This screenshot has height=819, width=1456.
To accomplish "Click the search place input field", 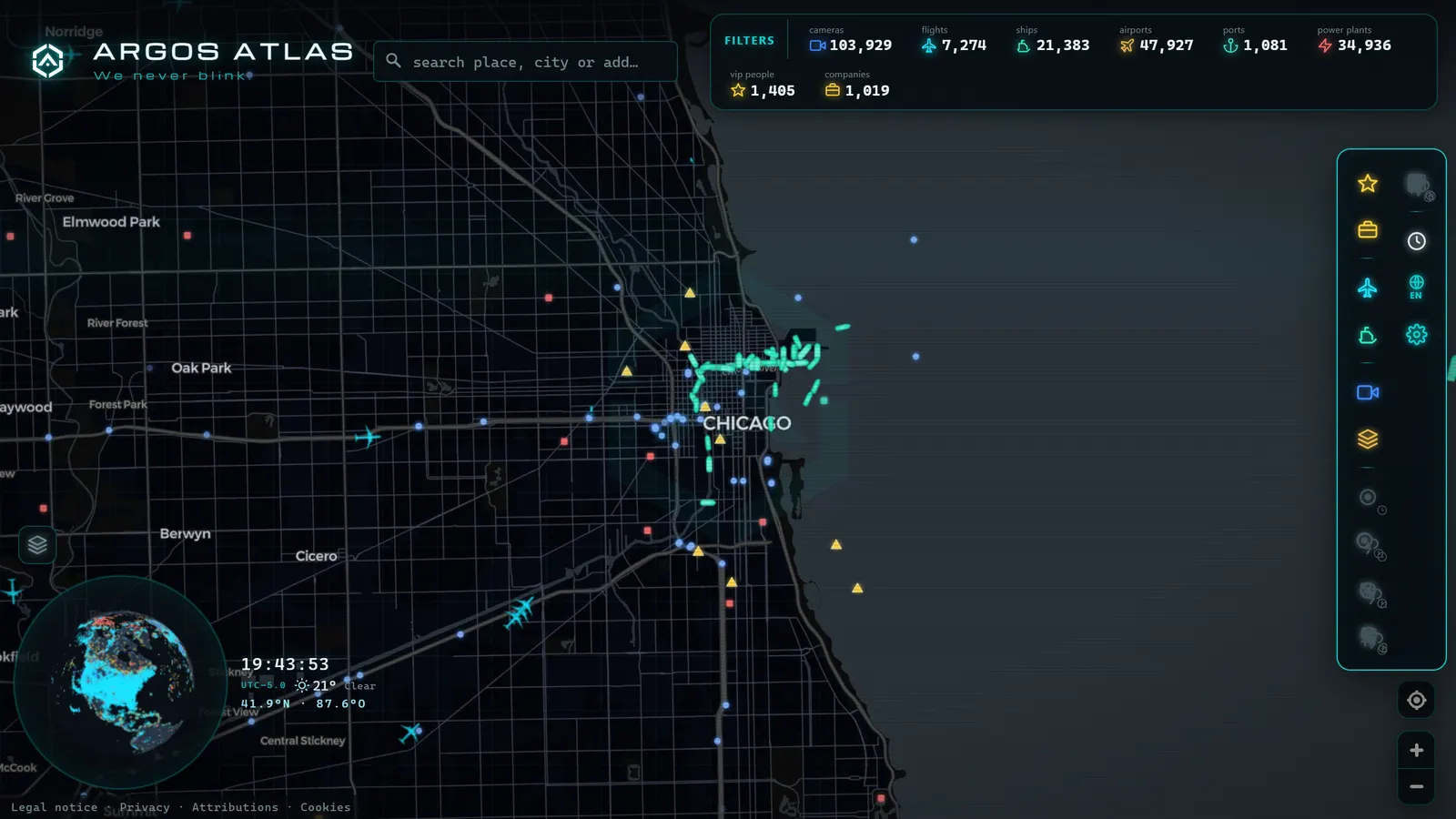I will 525,62.
